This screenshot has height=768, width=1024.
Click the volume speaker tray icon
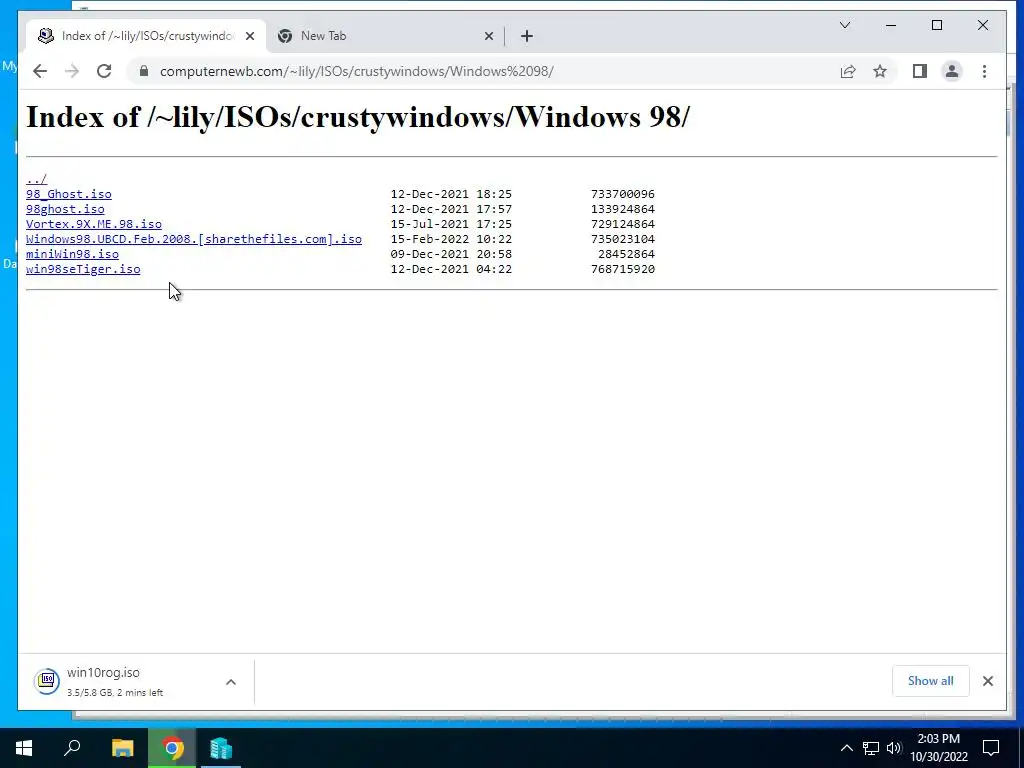click(x=894, y=748)
